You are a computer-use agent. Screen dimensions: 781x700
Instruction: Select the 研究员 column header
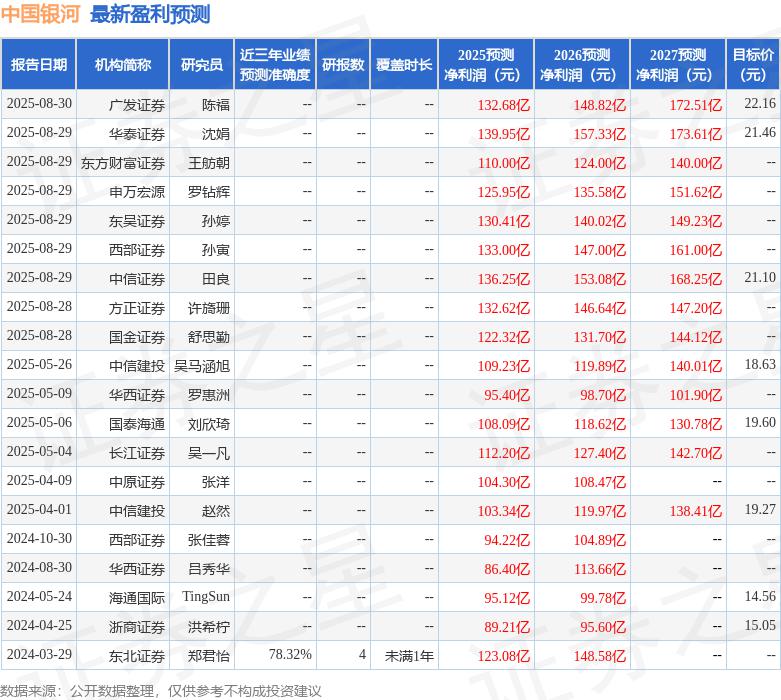(202, 65)
